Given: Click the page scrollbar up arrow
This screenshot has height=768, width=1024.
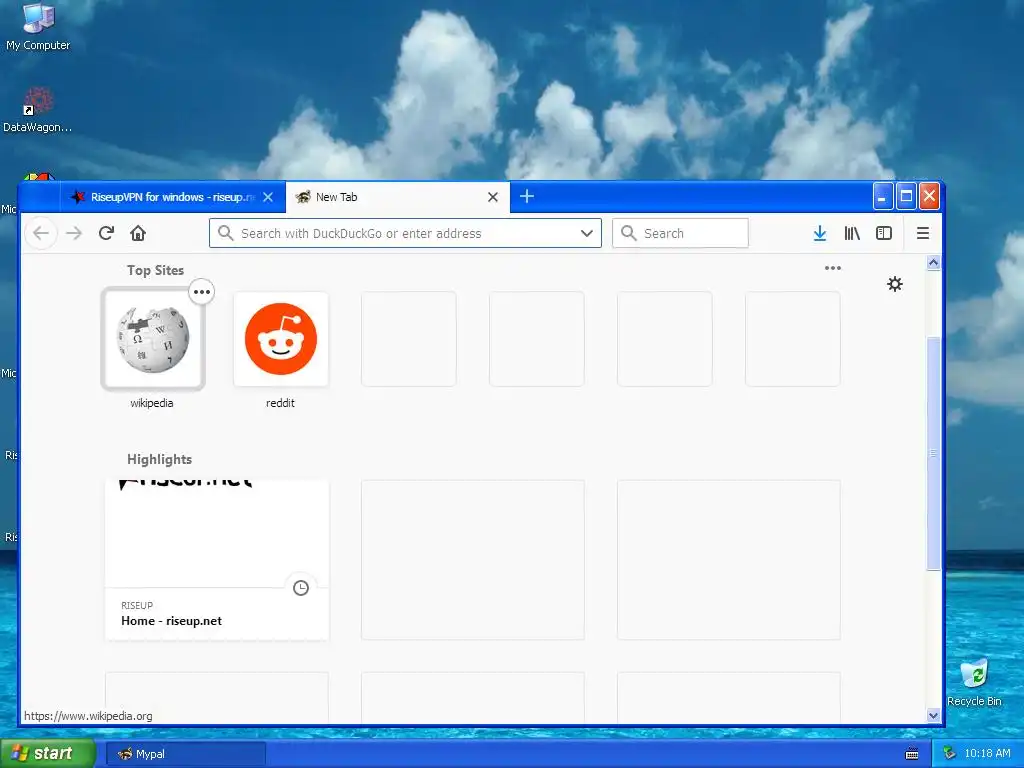Looking at the screenshot, I should point(933,263).
